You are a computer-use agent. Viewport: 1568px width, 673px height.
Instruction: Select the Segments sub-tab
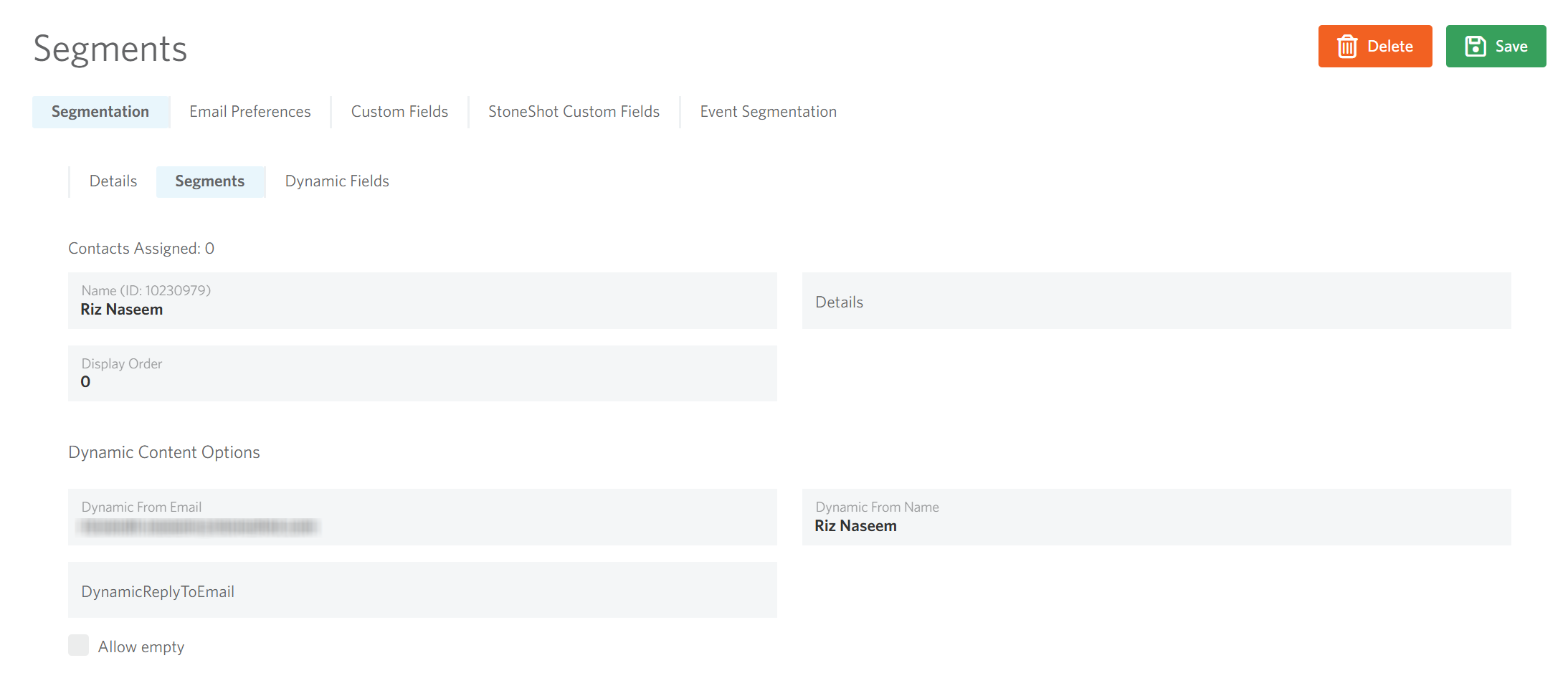click(210, 181)
